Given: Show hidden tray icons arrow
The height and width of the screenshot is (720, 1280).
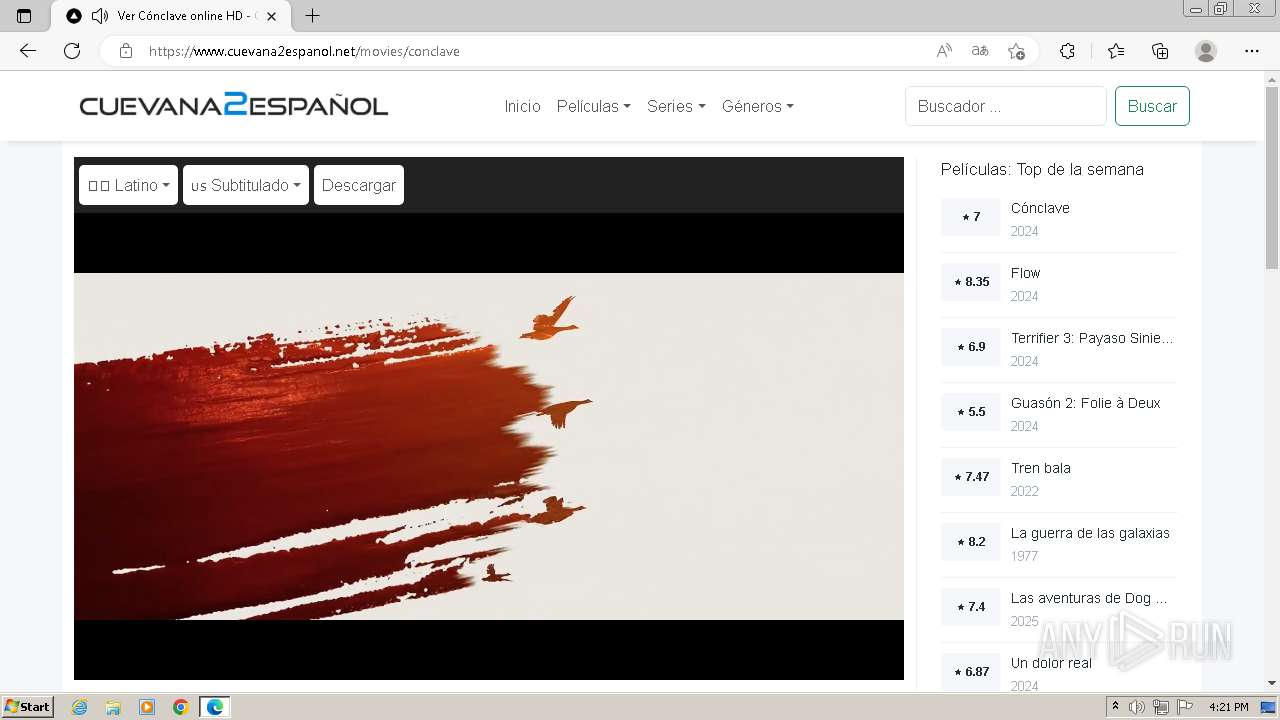Looking at the screenshot, I should point(1115,707).
